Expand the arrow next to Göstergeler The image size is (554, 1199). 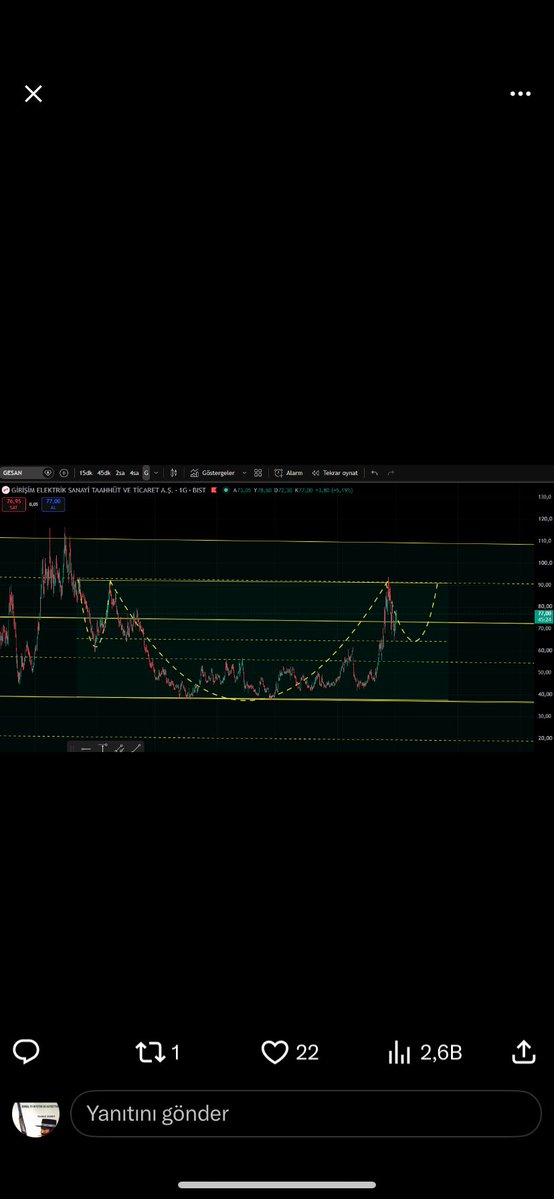coord(244,473)
